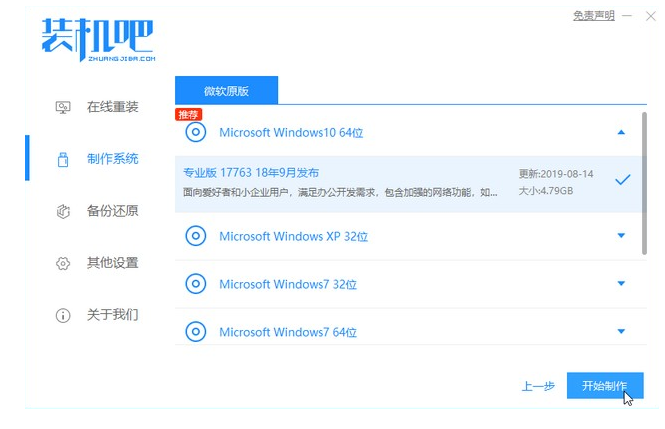Click the disc icon beside Windows7 32位

(x=196, y=284)
